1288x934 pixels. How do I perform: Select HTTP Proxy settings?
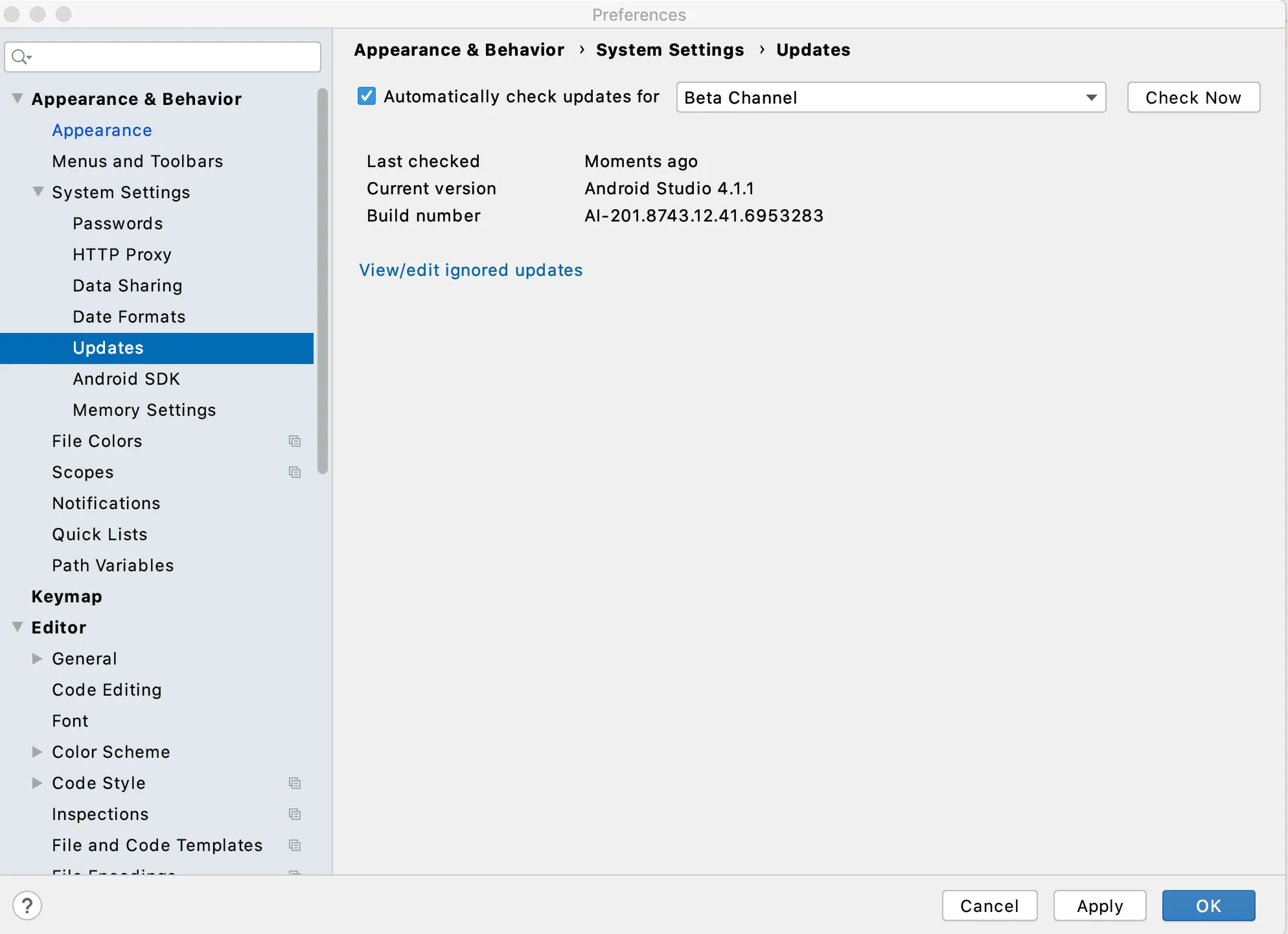click(122, 255)
